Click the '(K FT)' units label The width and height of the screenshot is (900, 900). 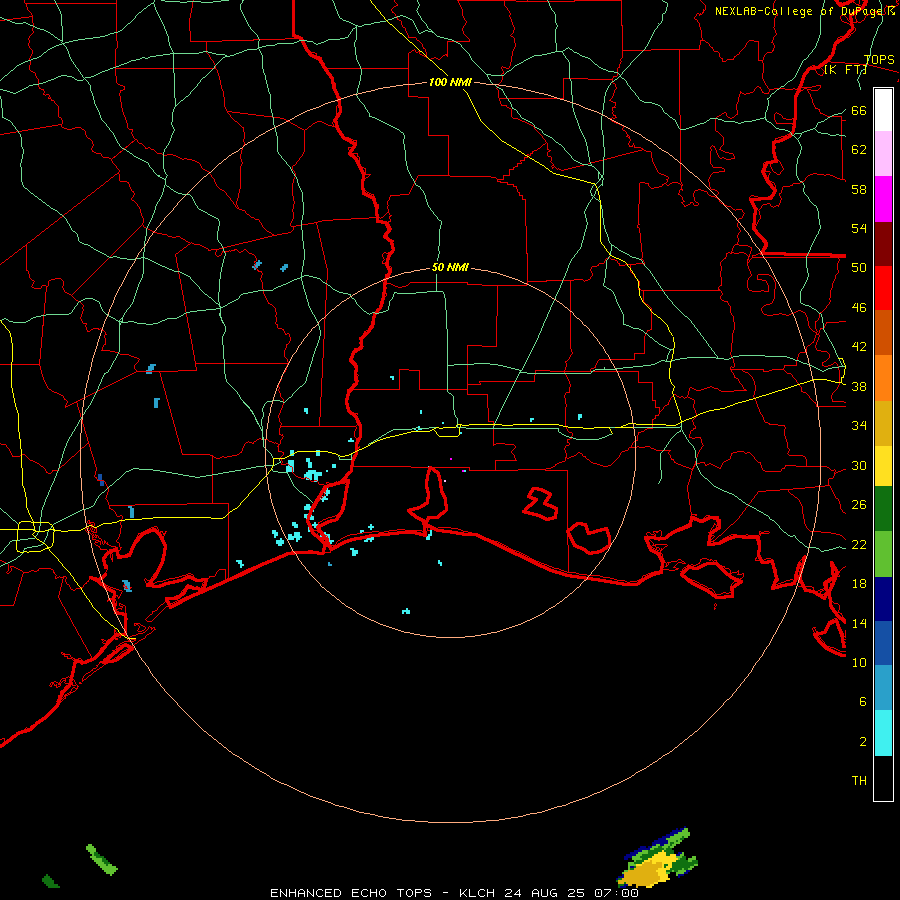coord(845,70)
